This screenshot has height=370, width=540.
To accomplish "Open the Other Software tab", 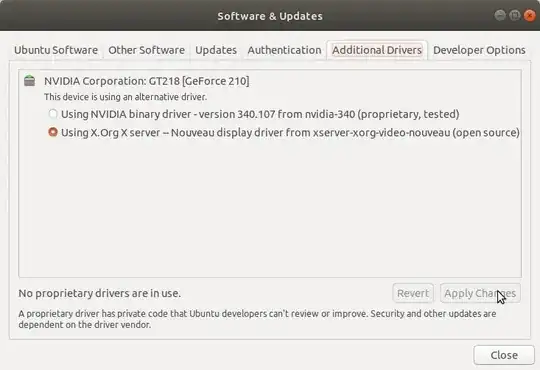I will (x=146, y=50).
